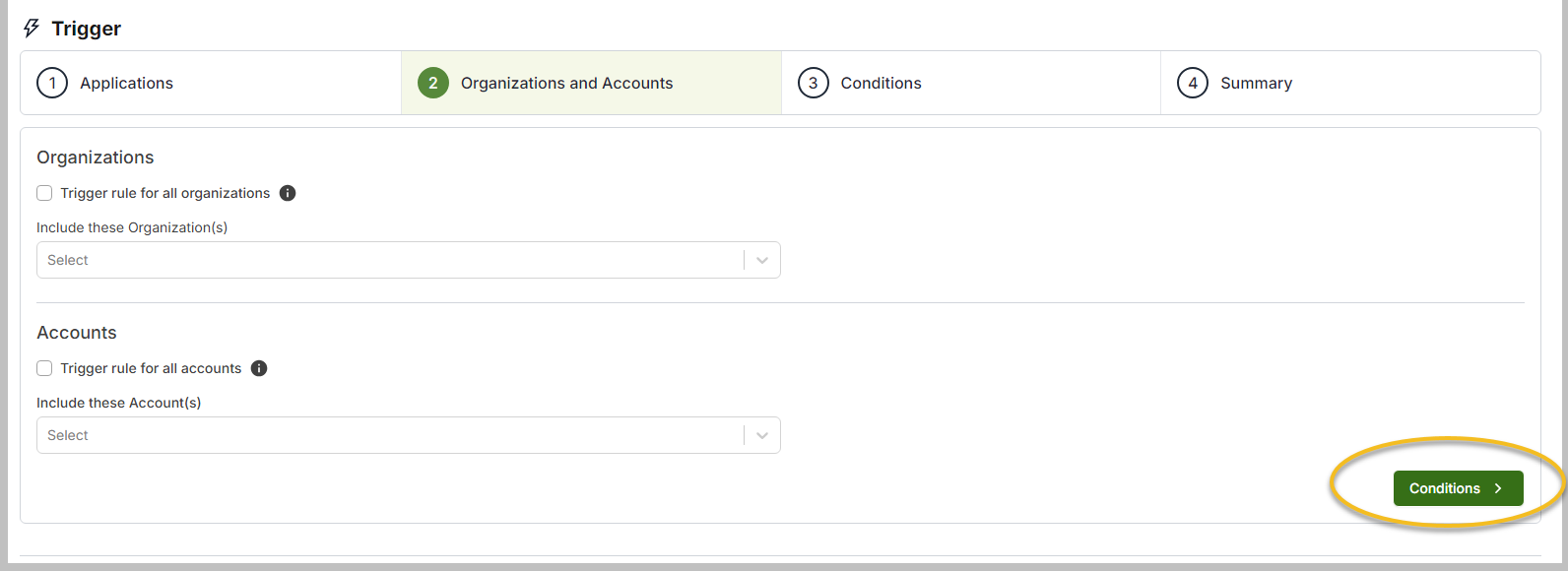The height and width of the screenshot is (571, 1568).
Task: Click the lightning bolt Trigger icon
Action: pyautogui.click(x=32, y=29)
